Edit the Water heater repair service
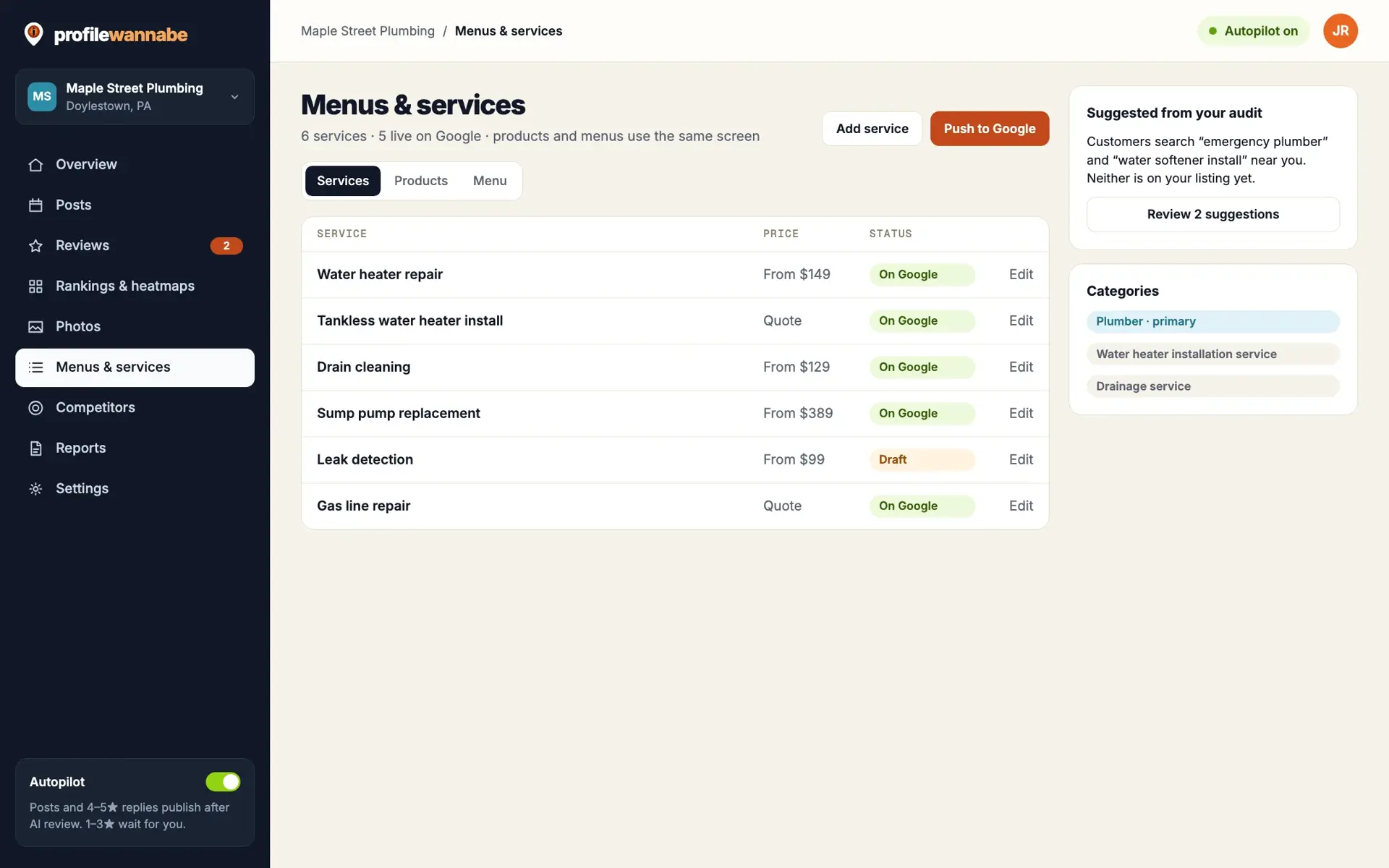The image size is (1389, 868). [1021, 275]
